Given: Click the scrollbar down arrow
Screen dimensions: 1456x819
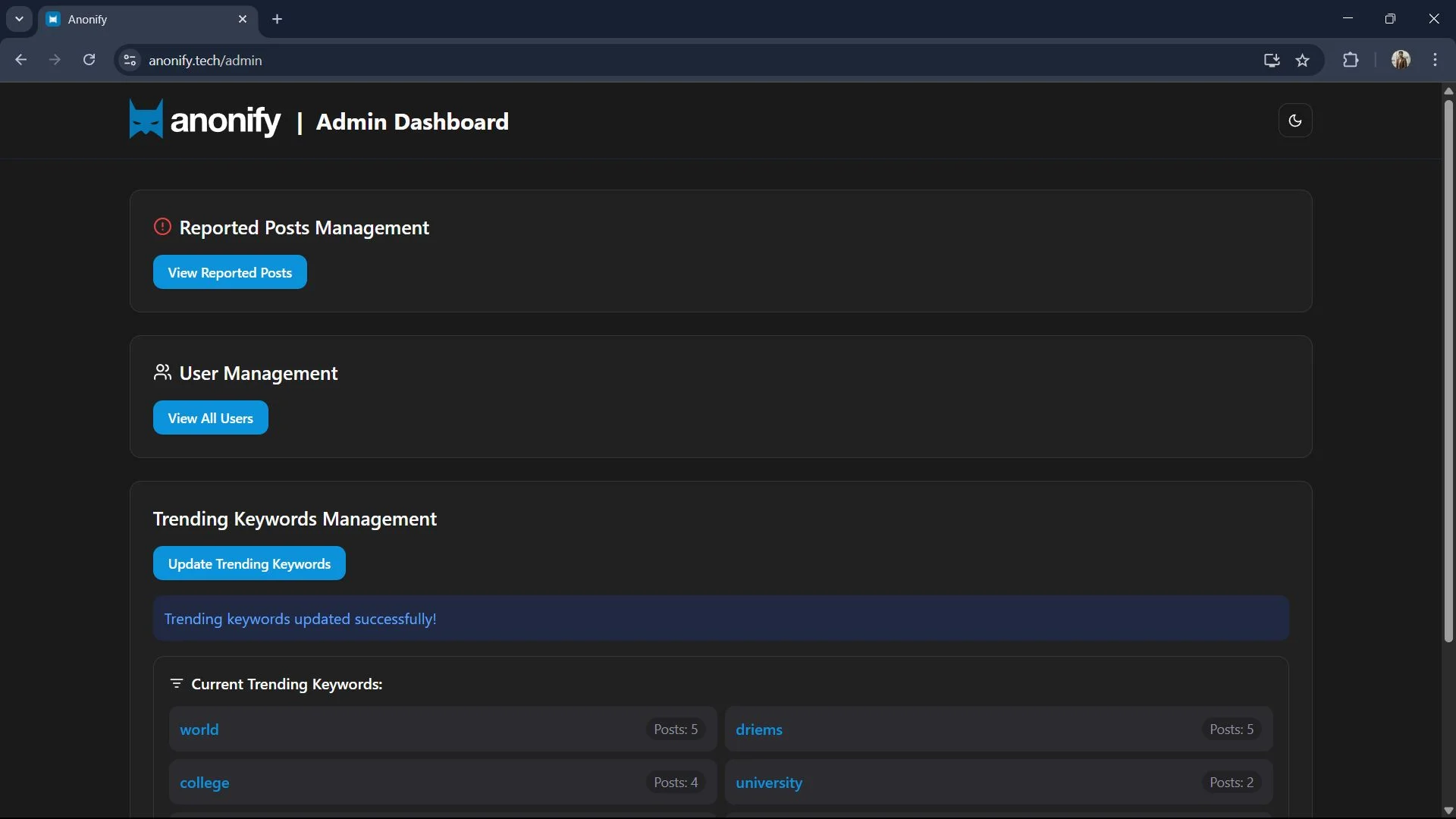Looking at the screenshot, I should click(1448, 811).
